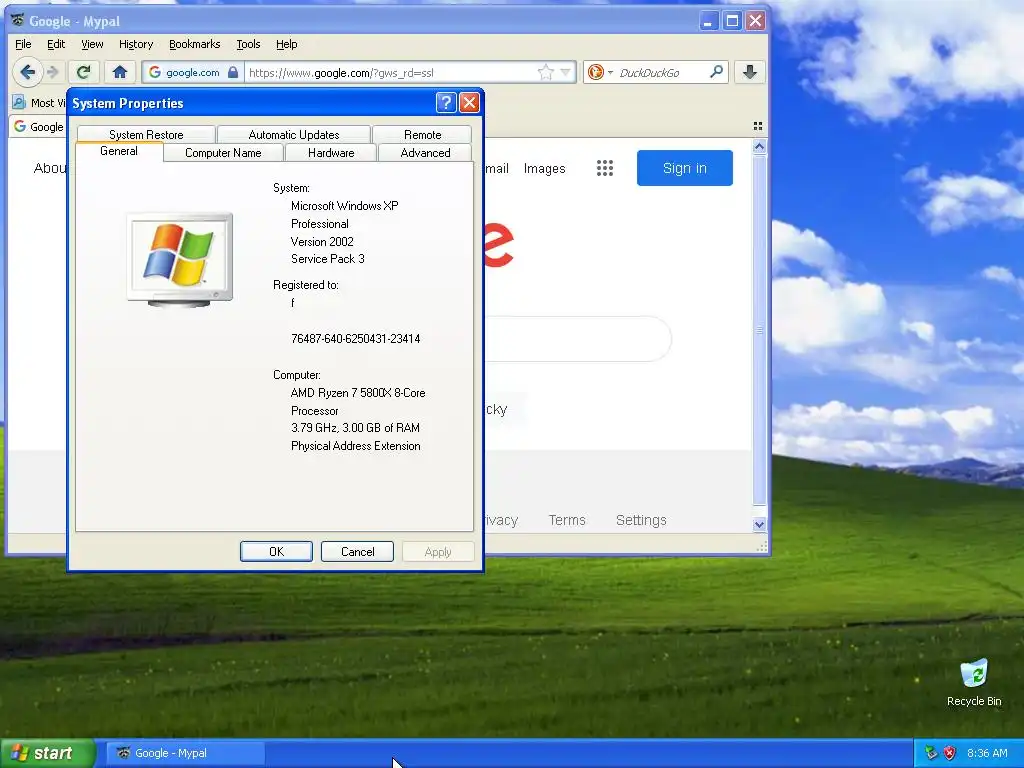The image size is (1024, 768).
Task: Click the magnifier search icon in search box
Action: pyautogui.click(x=716, y=72)
